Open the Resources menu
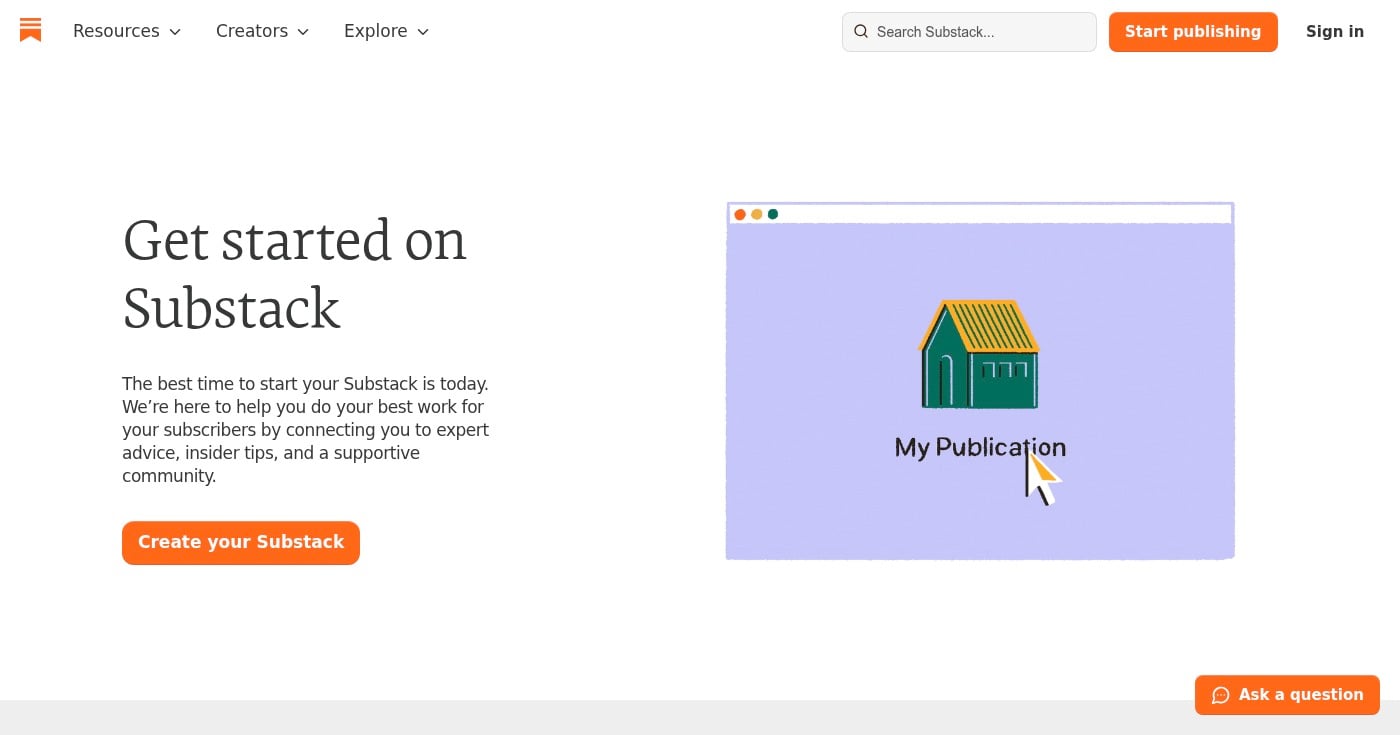 click(x=127, y=31)
